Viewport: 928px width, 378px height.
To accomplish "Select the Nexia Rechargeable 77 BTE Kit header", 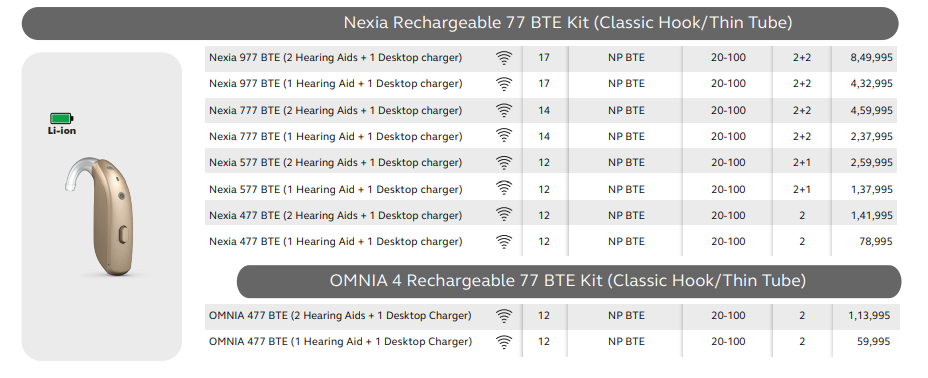I will click(460, 23).
